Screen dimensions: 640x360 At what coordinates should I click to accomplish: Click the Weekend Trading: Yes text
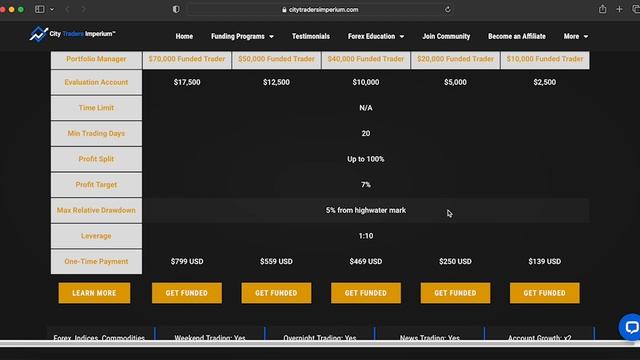pyautogui.click(x=210, y=338)
